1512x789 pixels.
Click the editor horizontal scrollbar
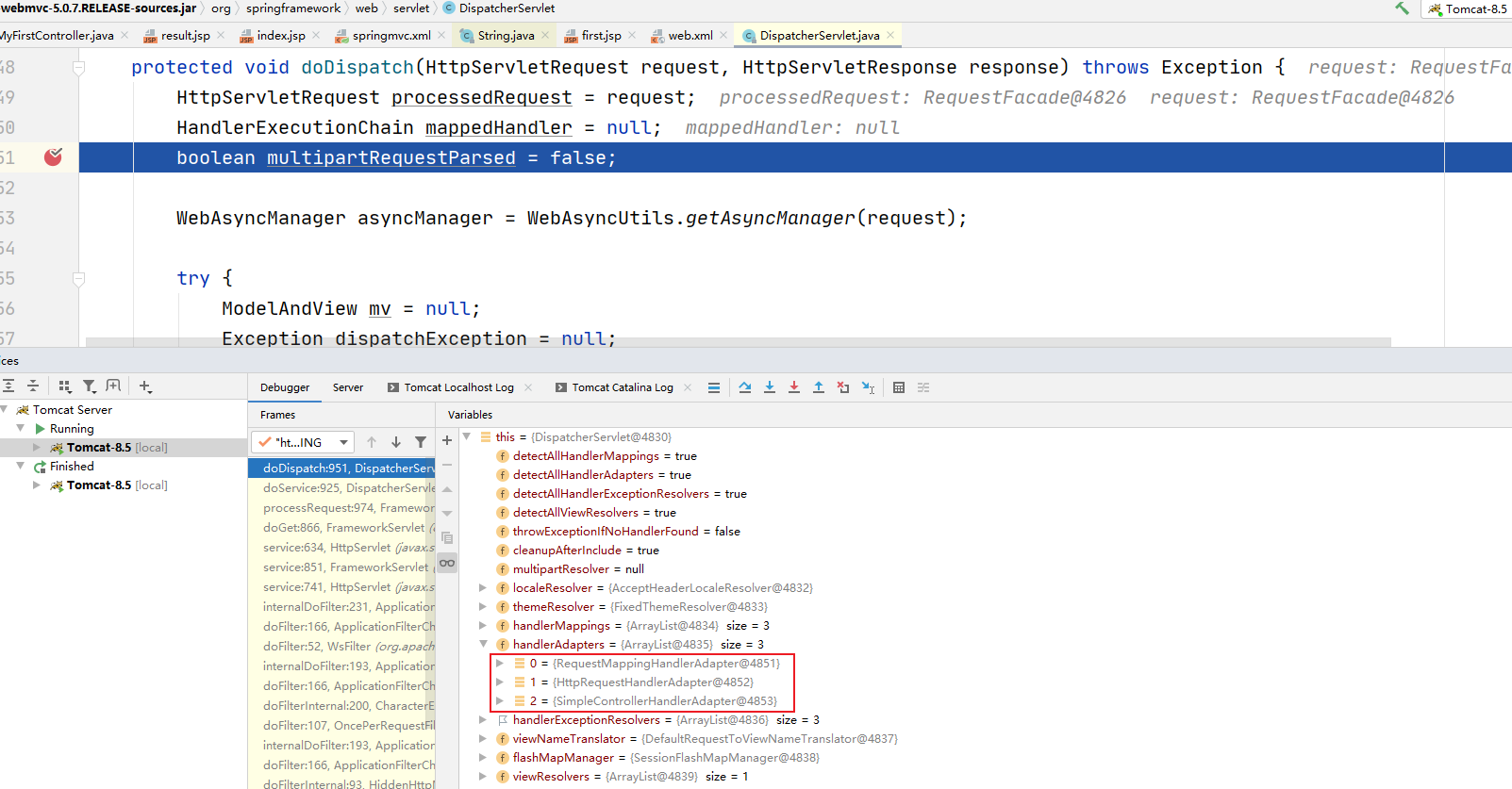pyautogui.click(x=738, y=342)
